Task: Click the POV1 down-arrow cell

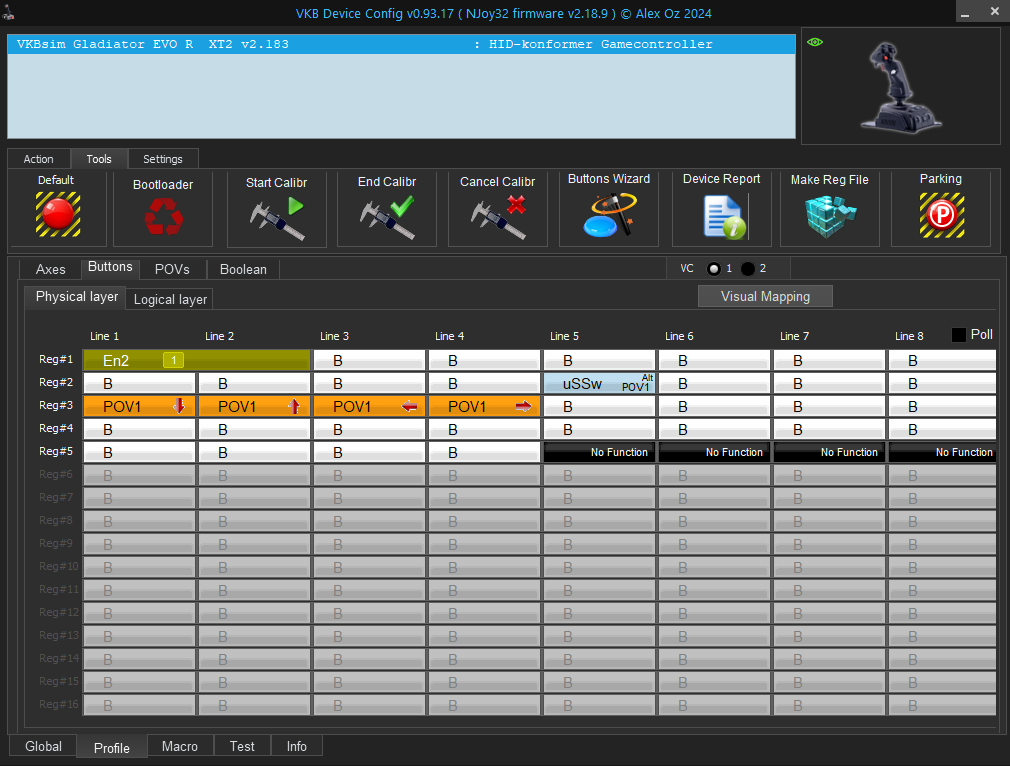Action: tap(139, 407)
